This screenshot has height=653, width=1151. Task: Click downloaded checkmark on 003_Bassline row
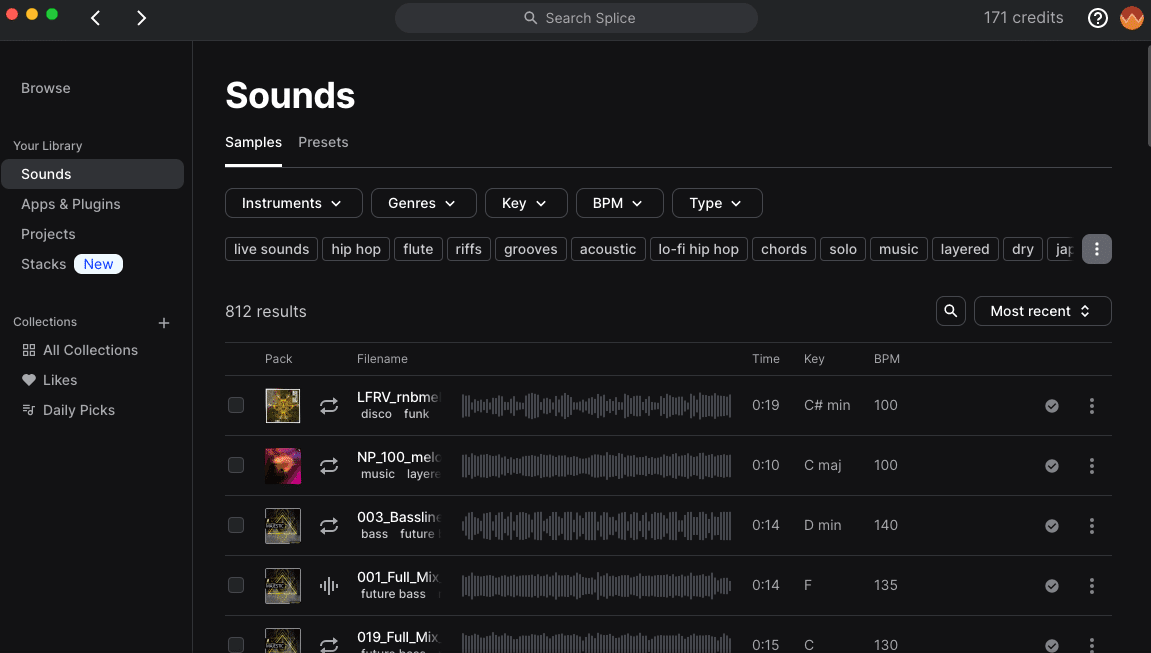pyautogui.click(x=1052, y=525)
